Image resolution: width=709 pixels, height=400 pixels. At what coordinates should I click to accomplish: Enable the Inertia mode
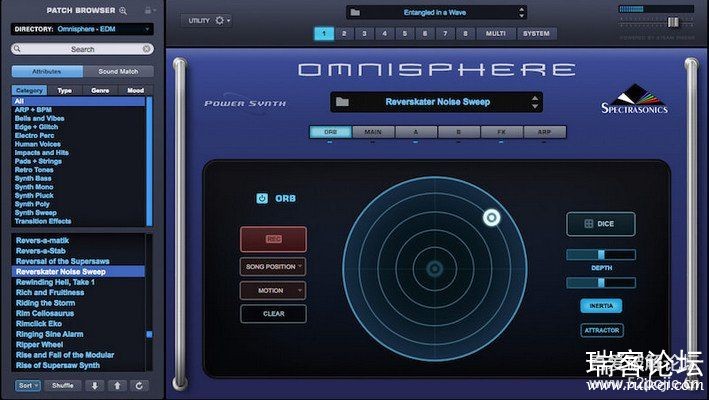(x=601, y=306)
